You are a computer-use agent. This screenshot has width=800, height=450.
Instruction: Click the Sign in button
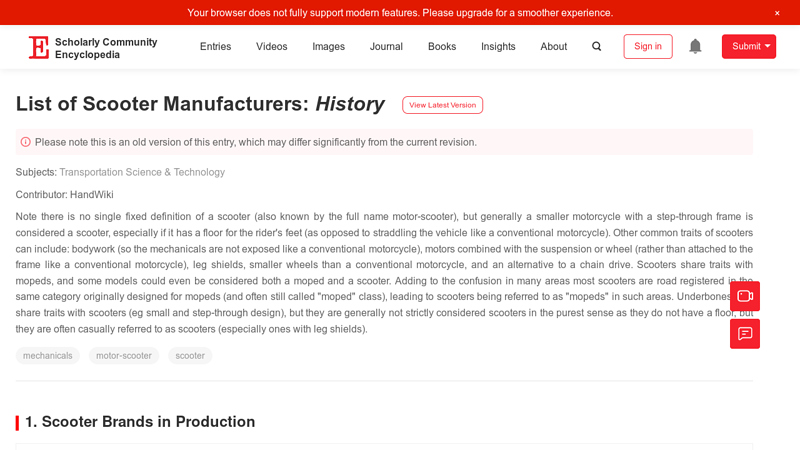click(x=648, y=47)
